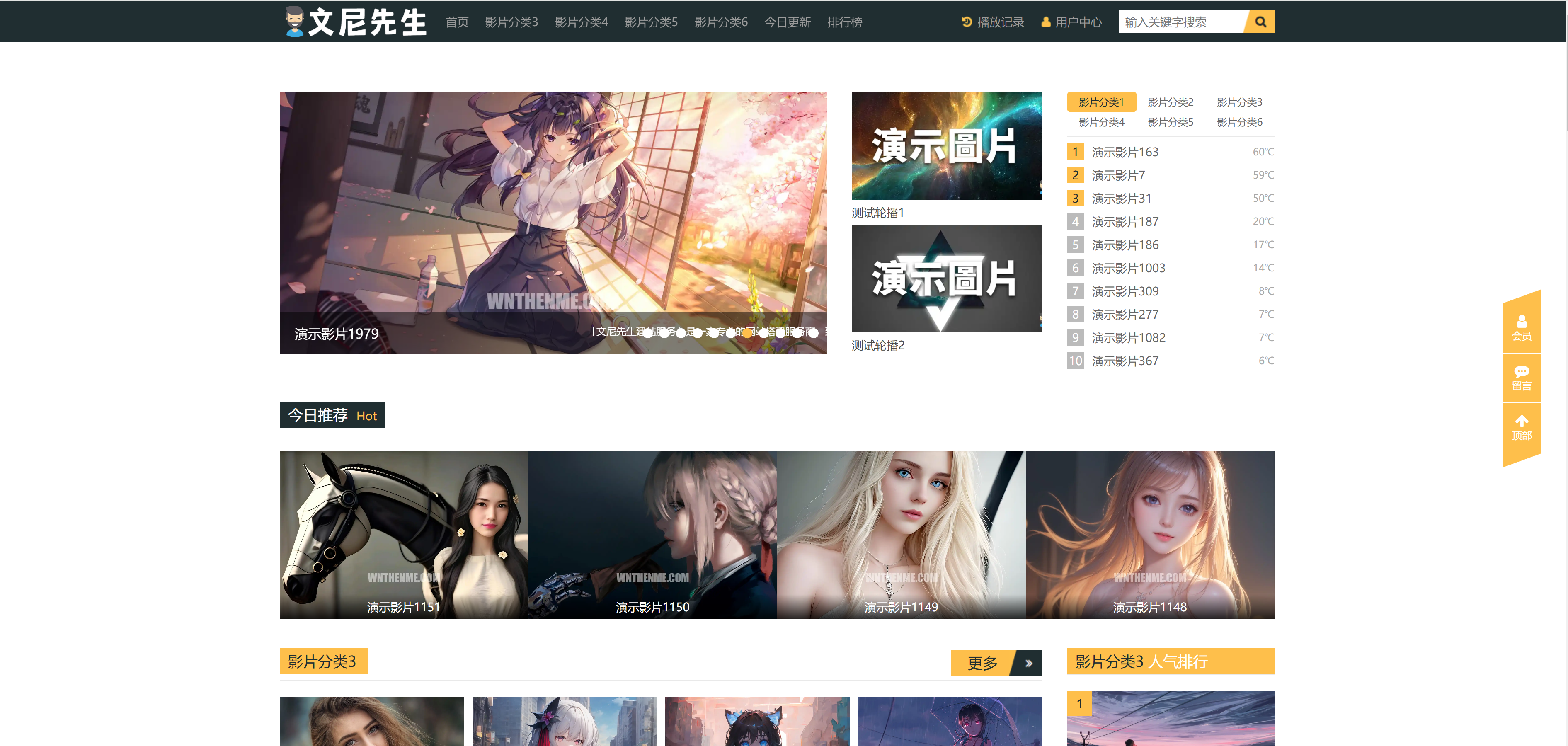
Task: Open 影片分类4 in top navigation
Action: [581, 22]
